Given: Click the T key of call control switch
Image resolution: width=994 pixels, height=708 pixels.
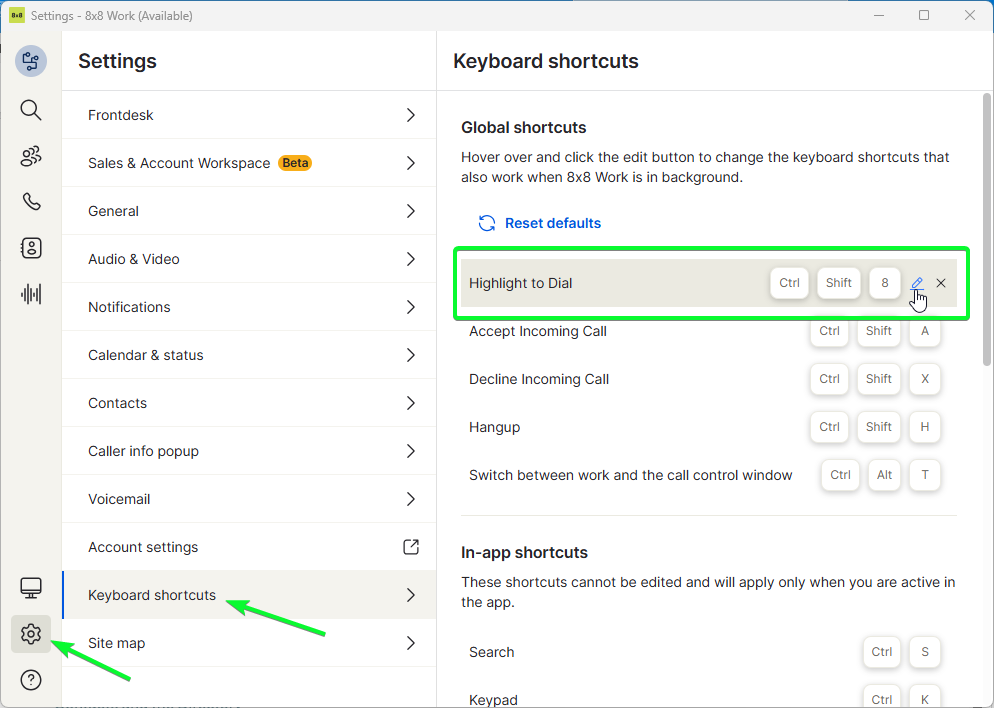Looking at the screenshot, I should (925, 475).
